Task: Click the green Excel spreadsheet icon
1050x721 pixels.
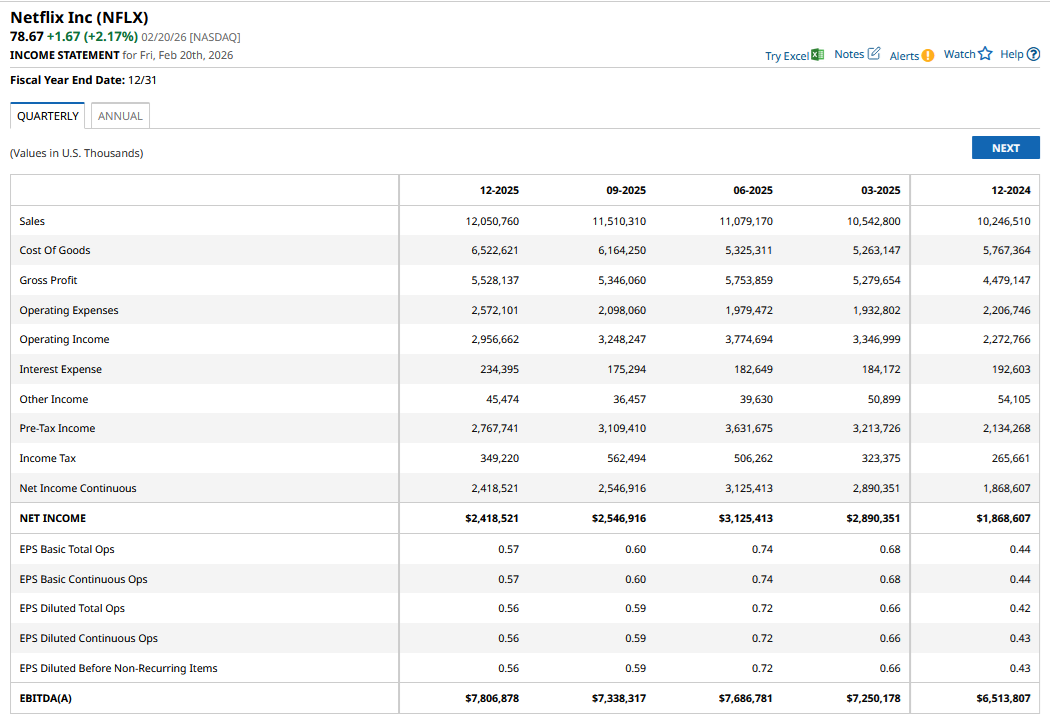Action: (818, 55)
